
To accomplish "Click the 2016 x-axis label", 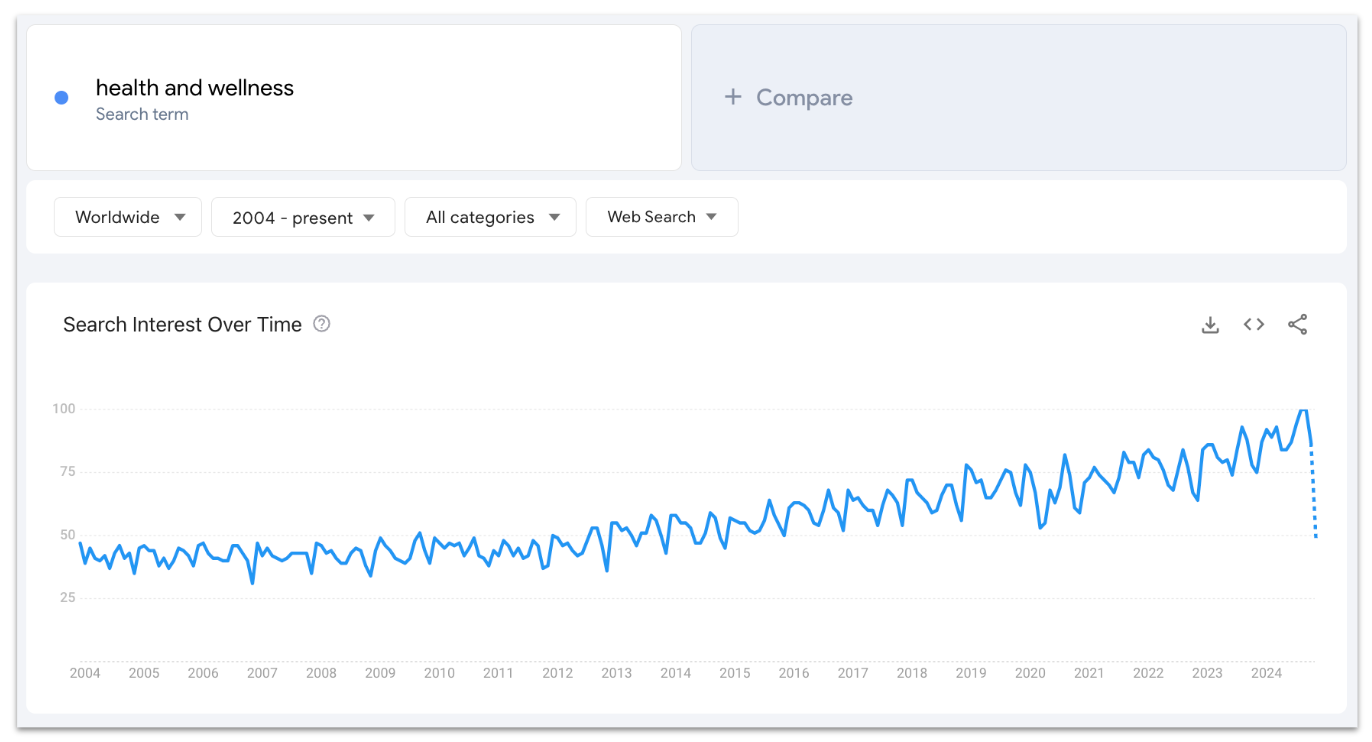I will (794, 673).
